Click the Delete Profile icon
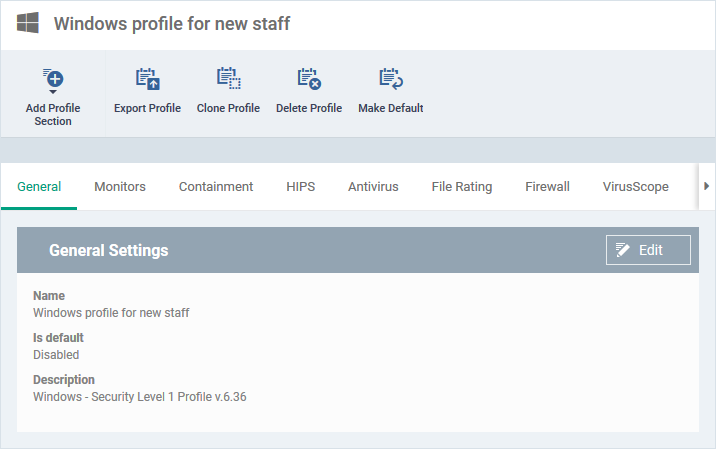This screenshot has width=716, height=449. (309, 79)
